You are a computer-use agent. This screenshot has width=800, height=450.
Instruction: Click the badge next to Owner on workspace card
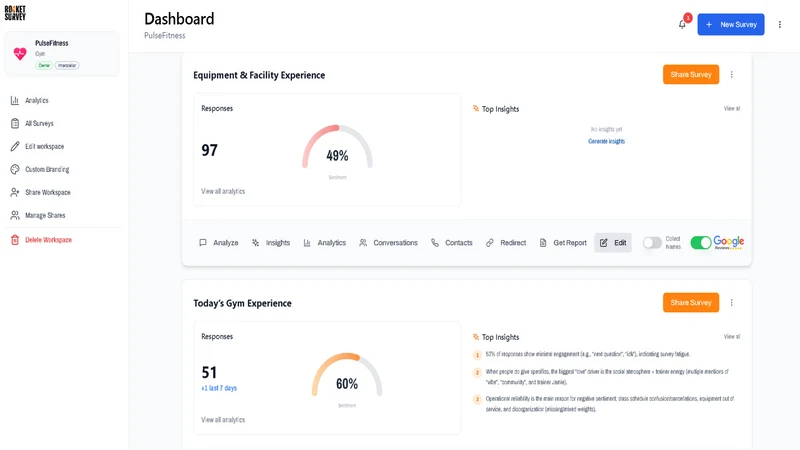click(x=67, y=65)
